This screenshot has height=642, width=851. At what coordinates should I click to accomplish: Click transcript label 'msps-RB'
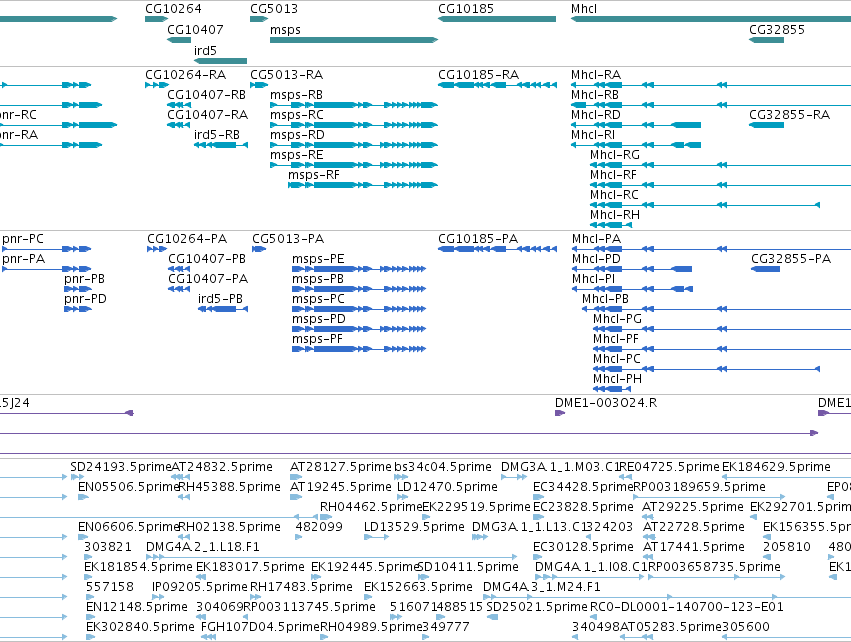click(297, 94)
